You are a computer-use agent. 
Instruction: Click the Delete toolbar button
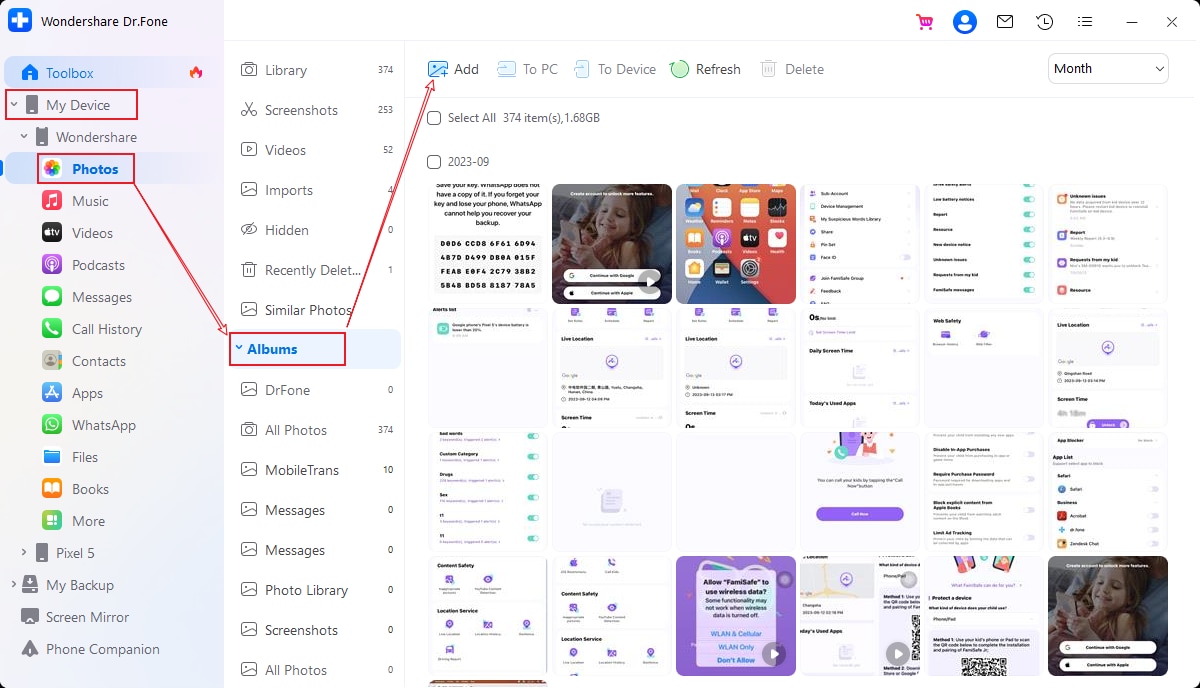coord(792,69)
